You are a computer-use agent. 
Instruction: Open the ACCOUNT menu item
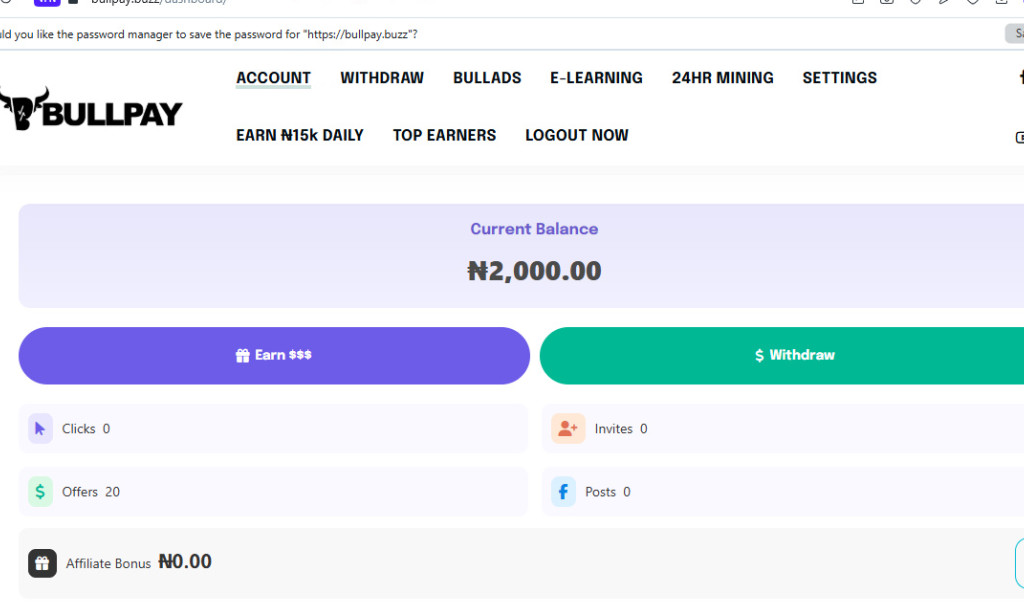coord(273,77)
